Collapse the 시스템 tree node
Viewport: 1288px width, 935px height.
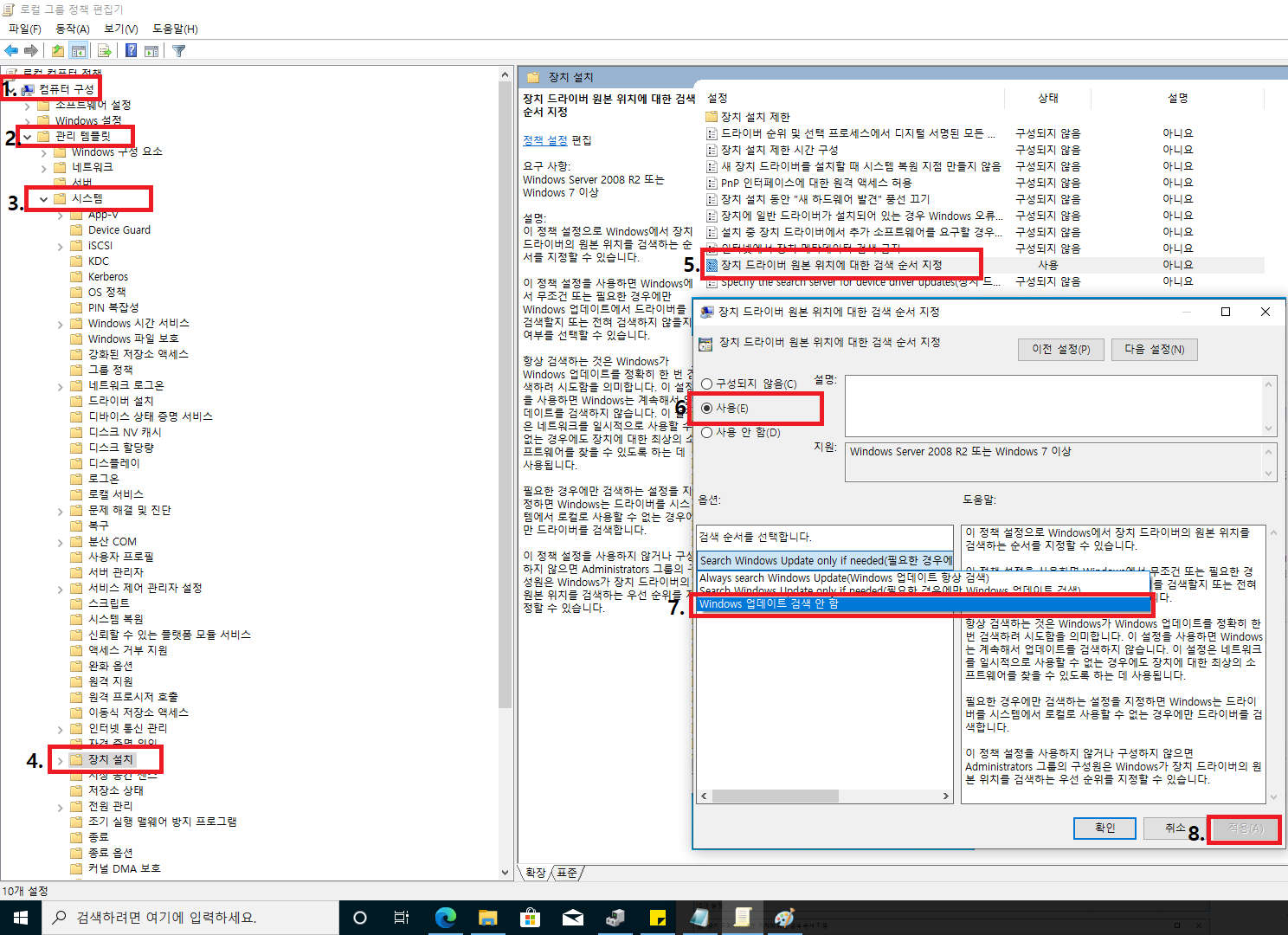[x=43, y=199]
